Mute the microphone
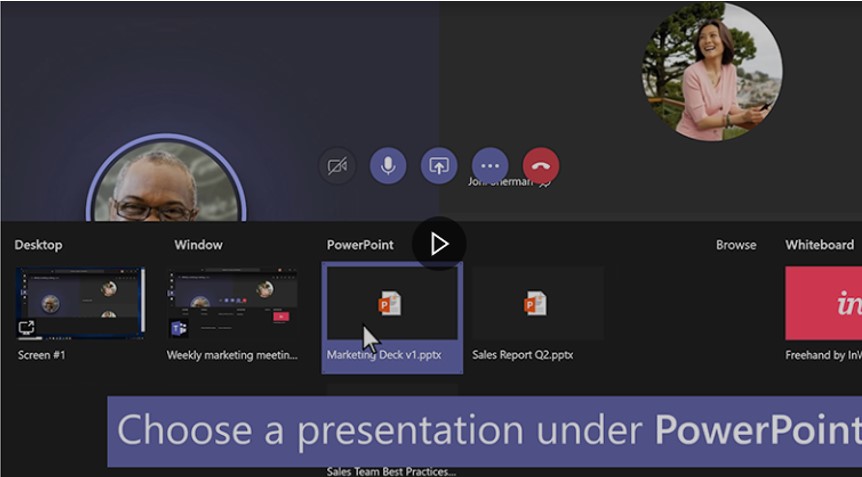 [x=388, y=165]
